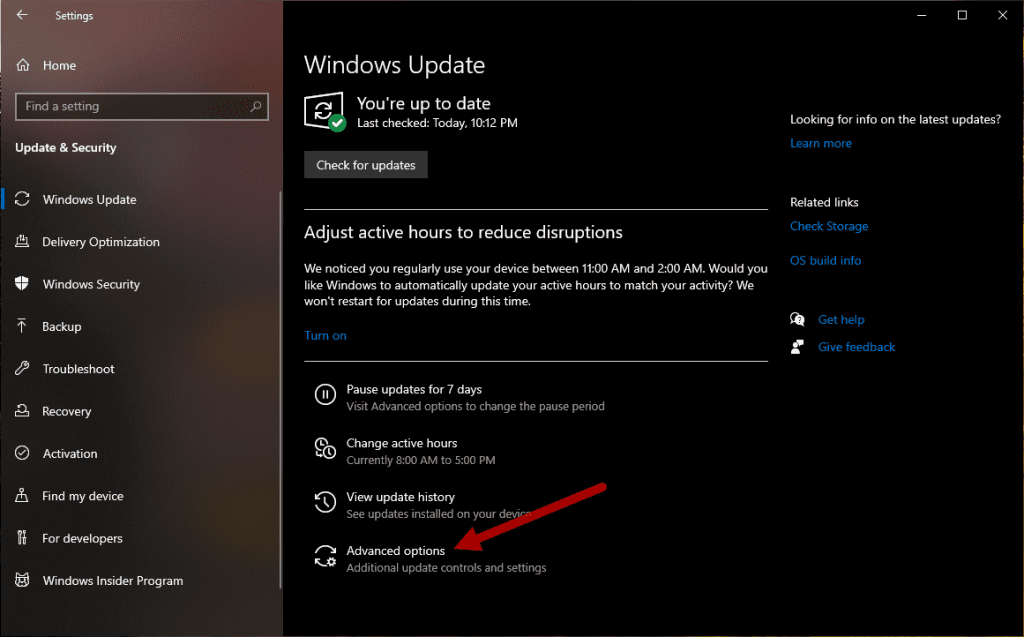Click the Pause updates for 7 days icon
Image resolution: width=1024 pixels, height=637 pixels.
click(x=325, y=394)
